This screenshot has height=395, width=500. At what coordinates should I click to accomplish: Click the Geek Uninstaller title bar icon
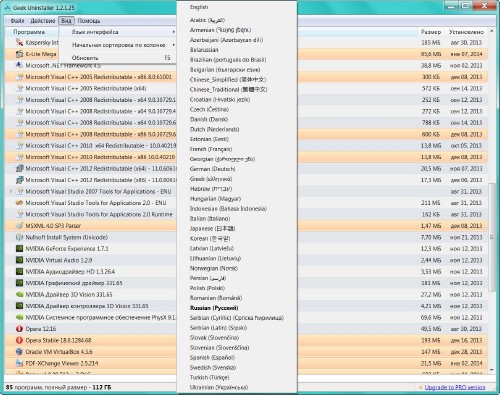(8, 7)
